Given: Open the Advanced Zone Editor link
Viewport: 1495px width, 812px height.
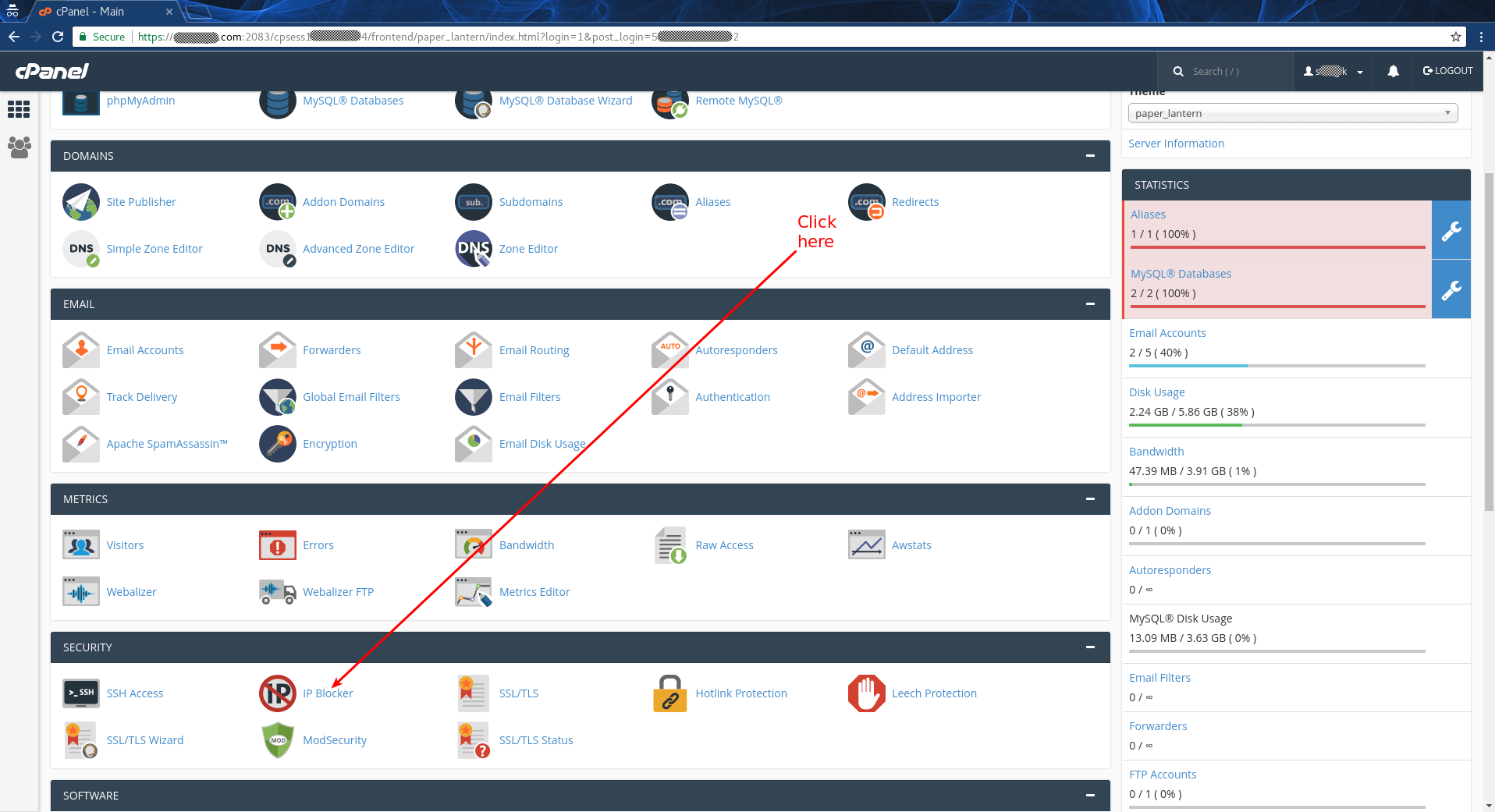Looking at the screenshot, I should point(358,249).
